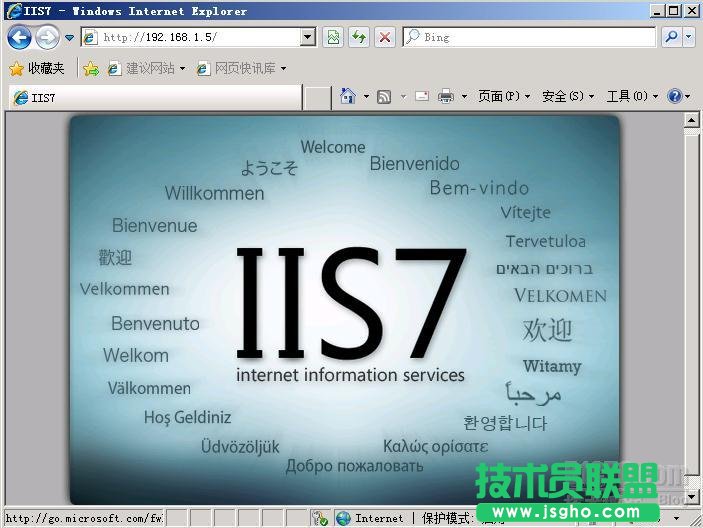Click the scrollbar down arrow
Image resolution: width=703 pixels, height=528 pixels.
pyautogui.click(x=691, y=497)
